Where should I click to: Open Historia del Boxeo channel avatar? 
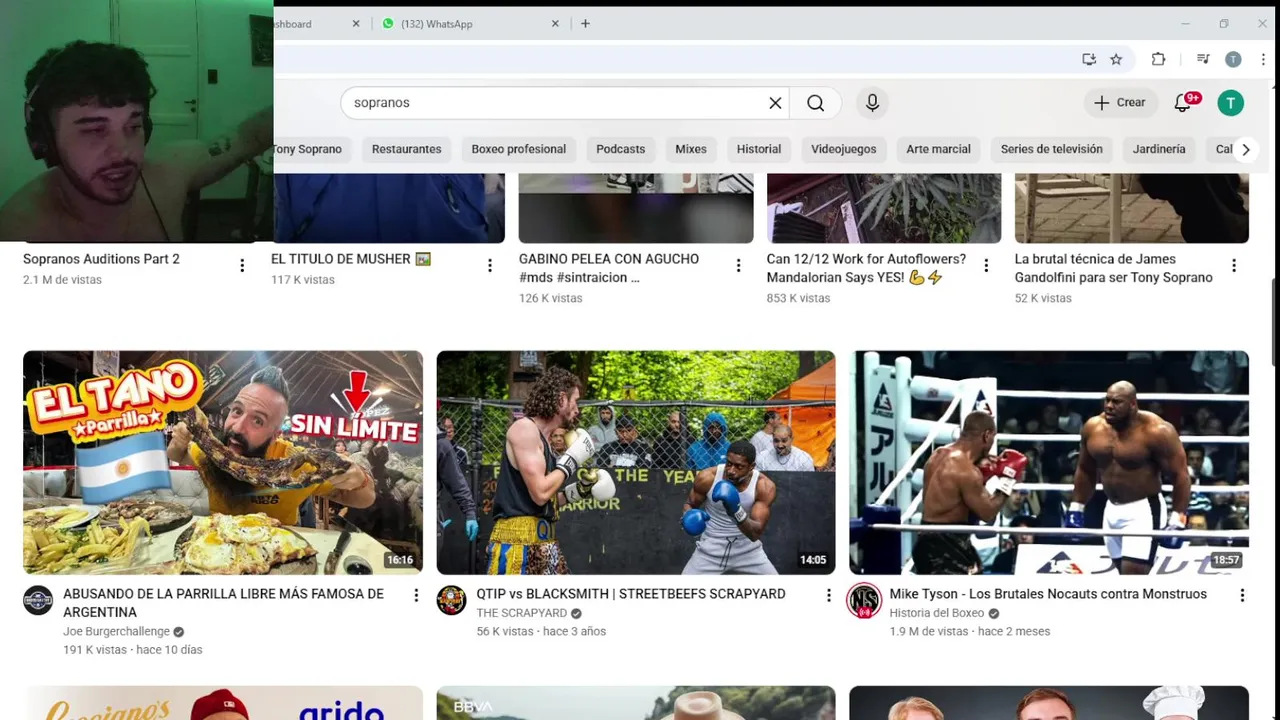[864, 600]
